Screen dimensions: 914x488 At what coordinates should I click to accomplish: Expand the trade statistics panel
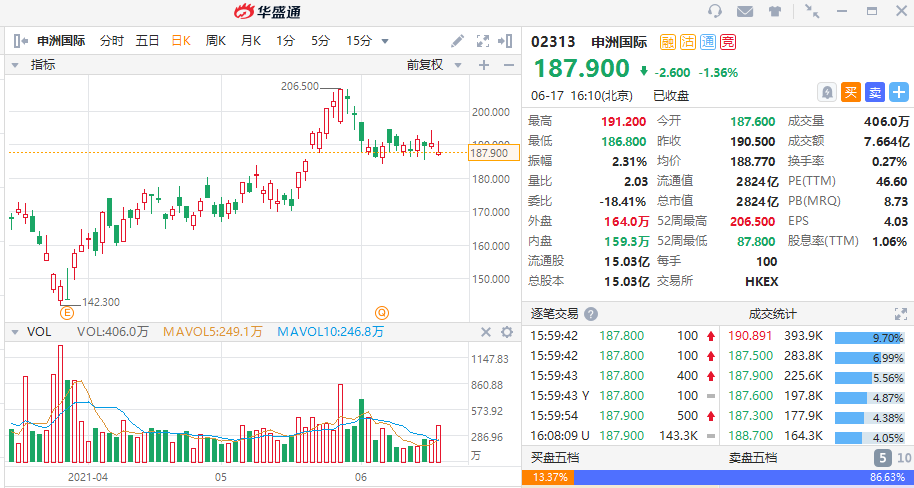(901, 314)
